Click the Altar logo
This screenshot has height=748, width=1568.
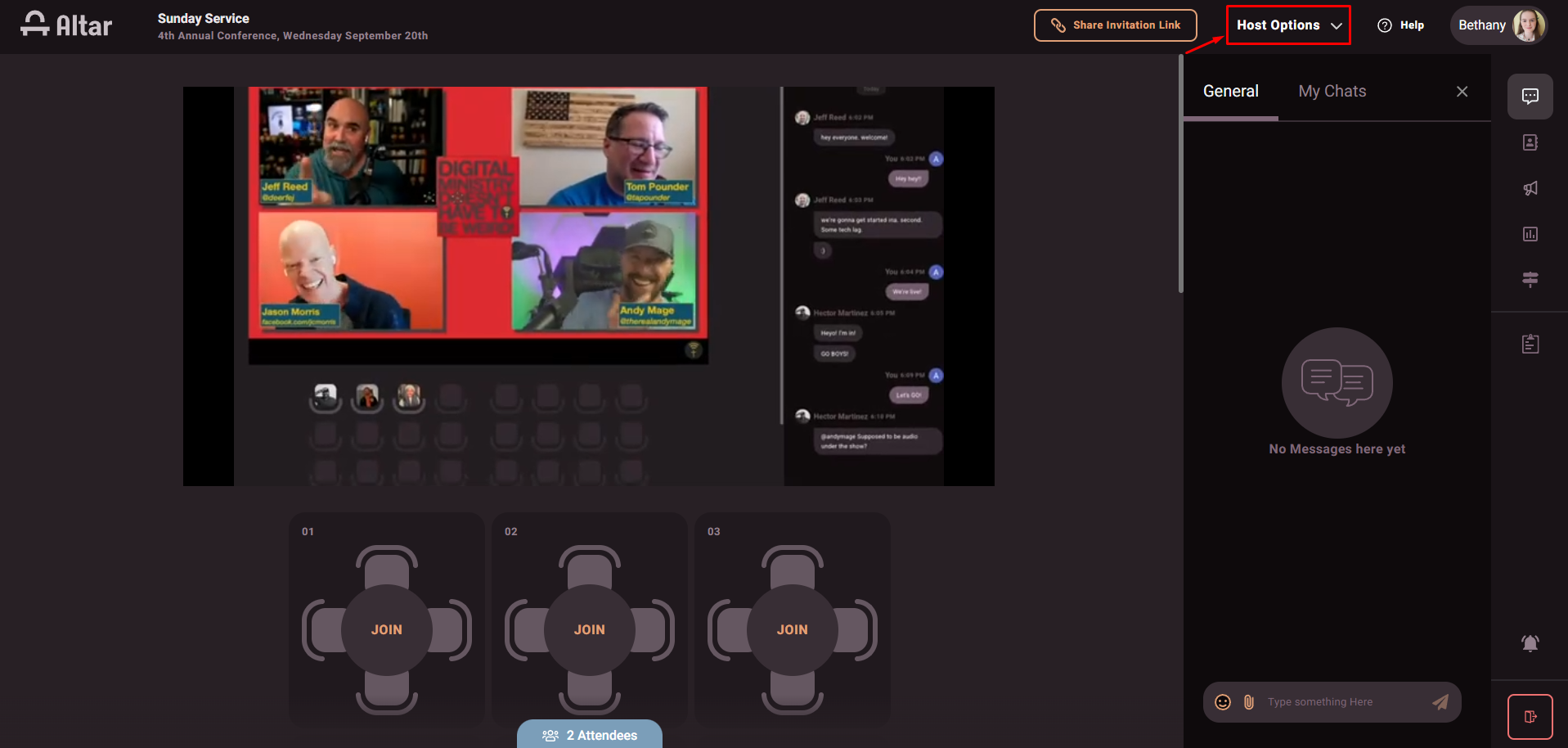click(66, 25)
